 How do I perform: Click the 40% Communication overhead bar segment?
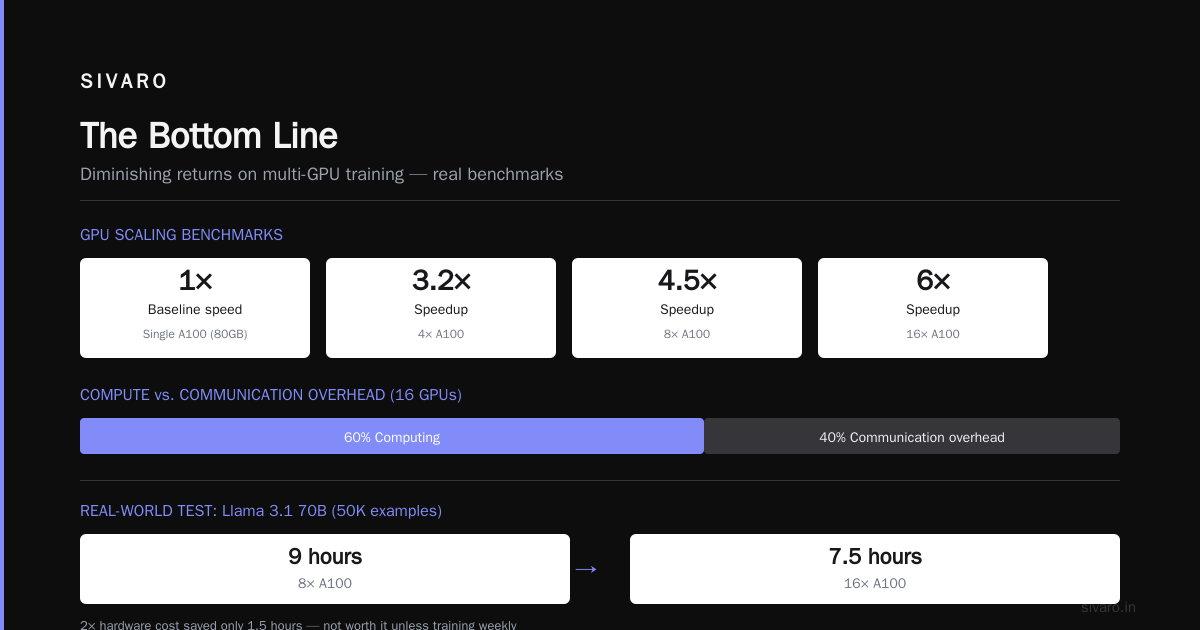click(x=912, y=436)
